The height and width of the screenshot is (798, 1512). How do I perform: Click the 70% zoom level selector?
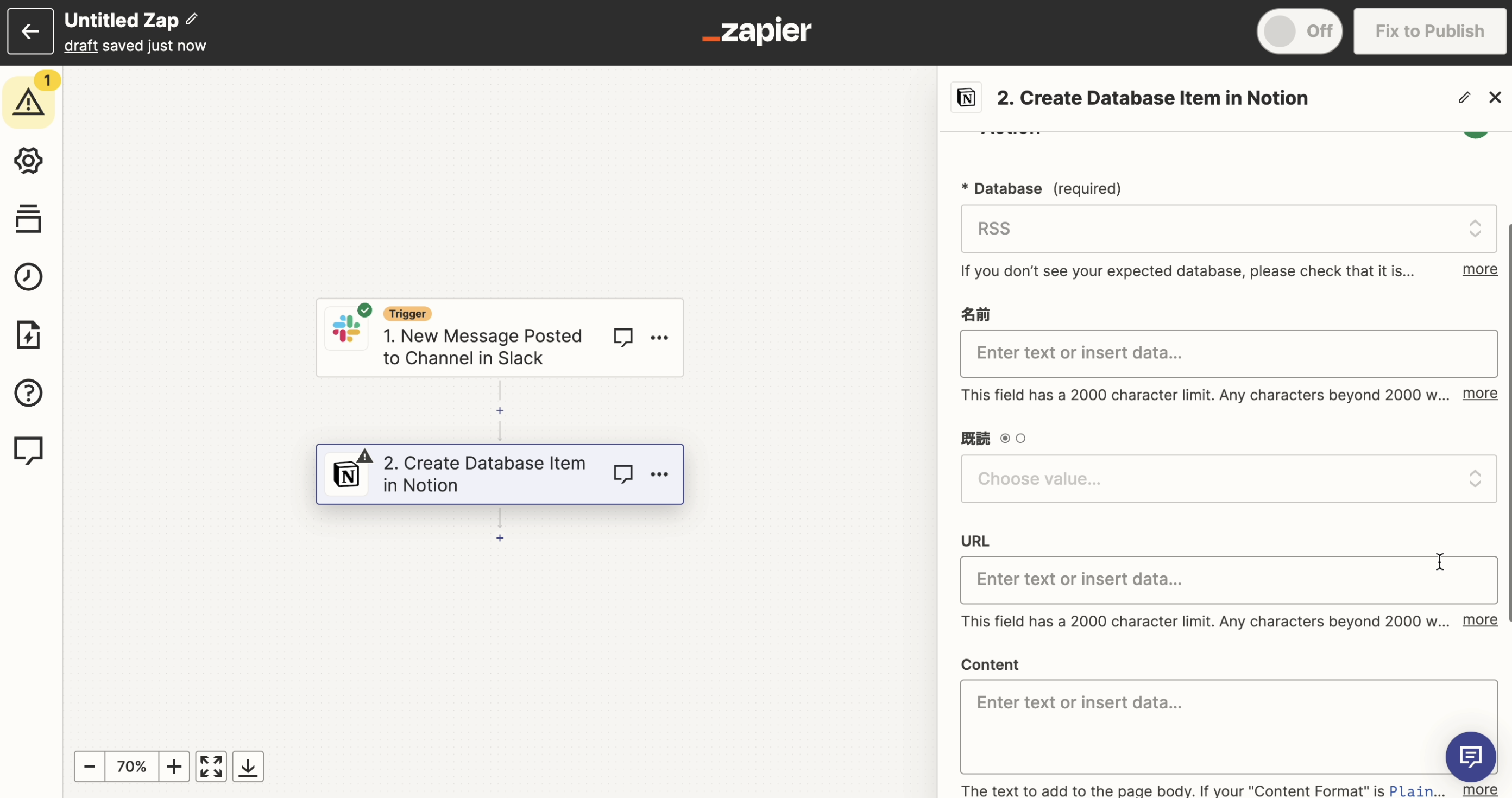pos(131,767)
